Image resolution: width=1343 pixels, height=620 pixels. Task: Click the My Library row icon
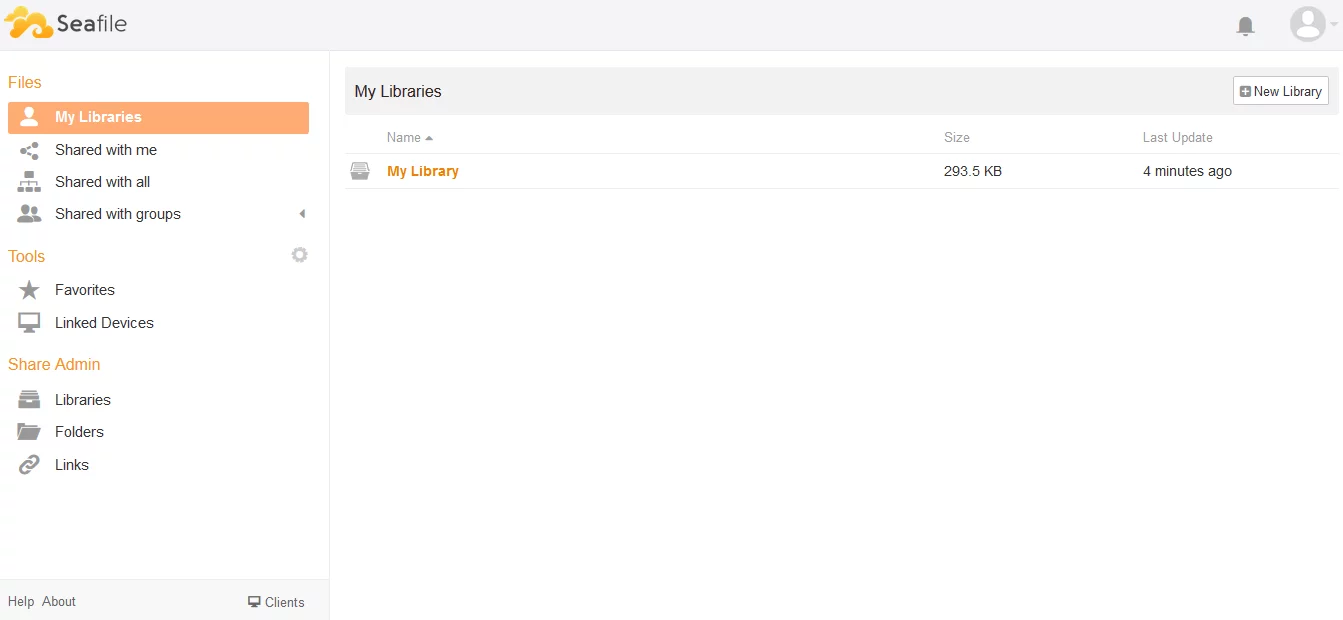(x=360, y=171)
